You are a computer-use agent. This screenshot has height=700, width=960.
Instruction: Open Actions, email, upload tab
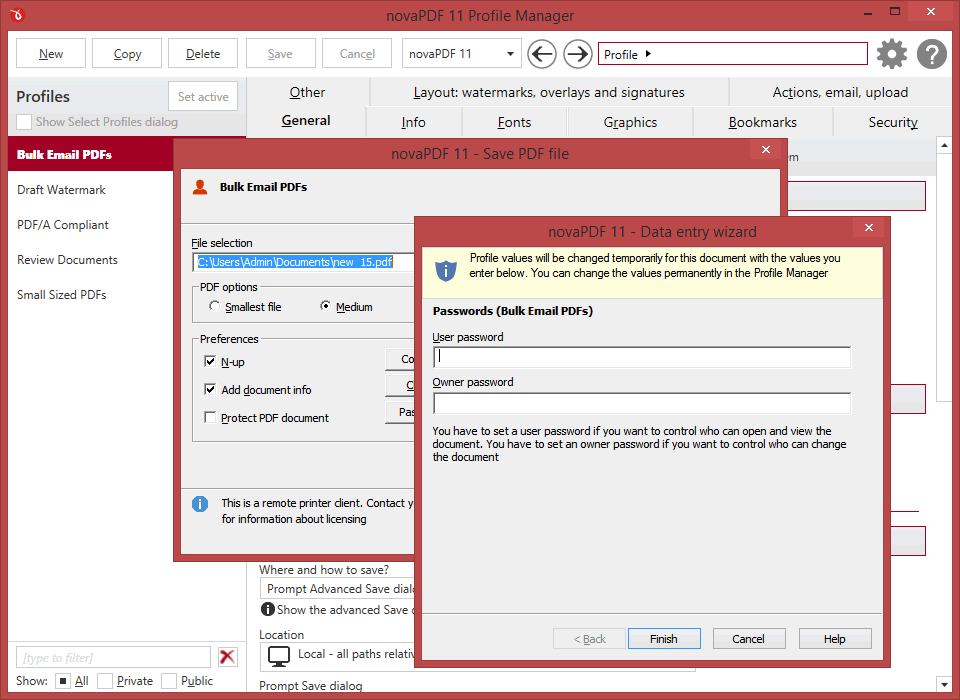[840, 92]
